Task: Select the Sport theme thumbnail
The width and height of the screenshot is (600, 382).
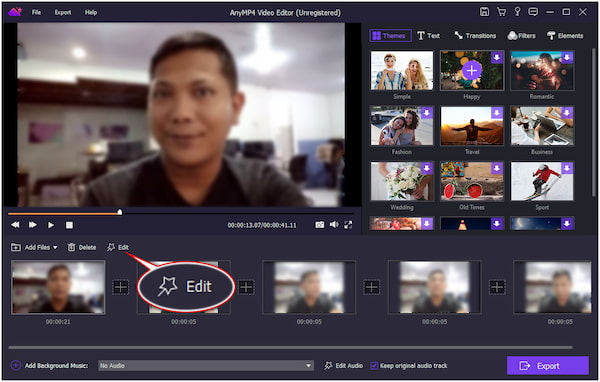Action: tap(542, 181)
